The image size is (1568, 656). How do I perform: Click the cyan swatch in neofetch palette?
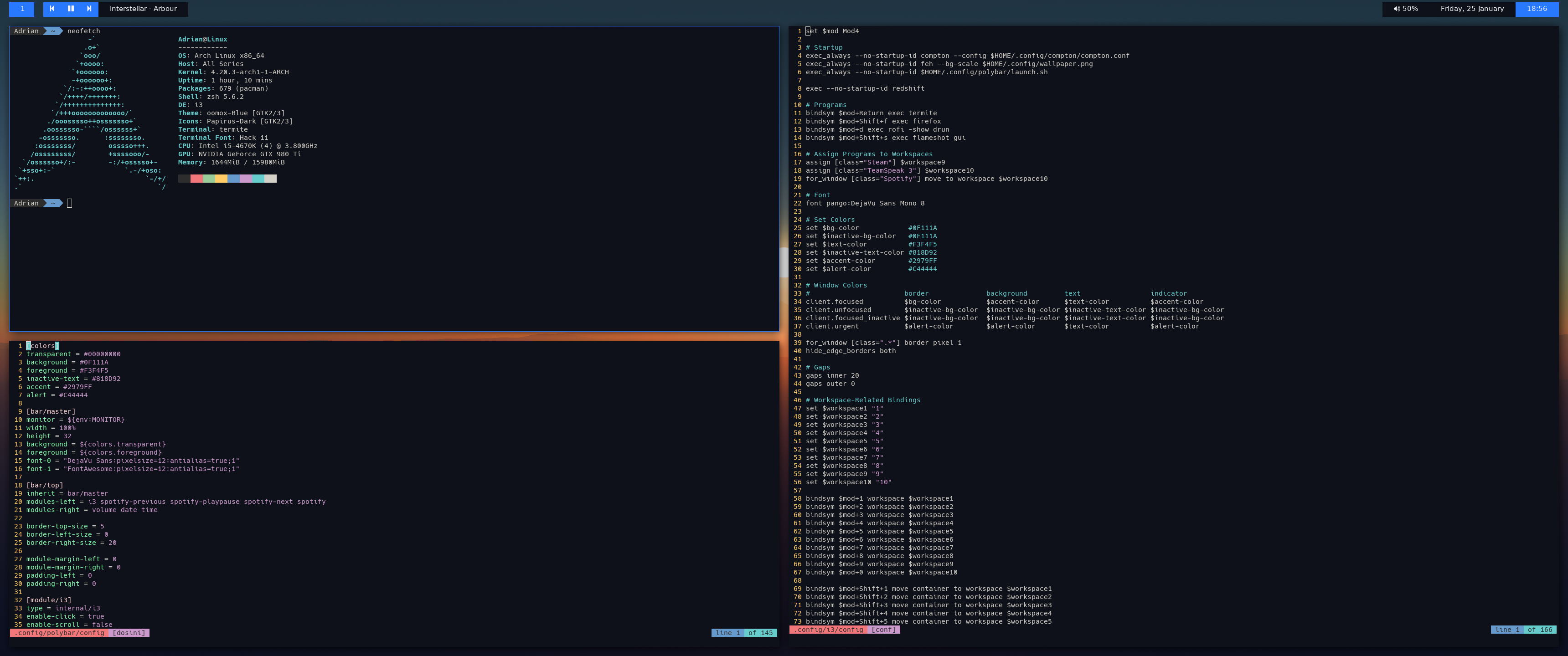coord(258,178)
